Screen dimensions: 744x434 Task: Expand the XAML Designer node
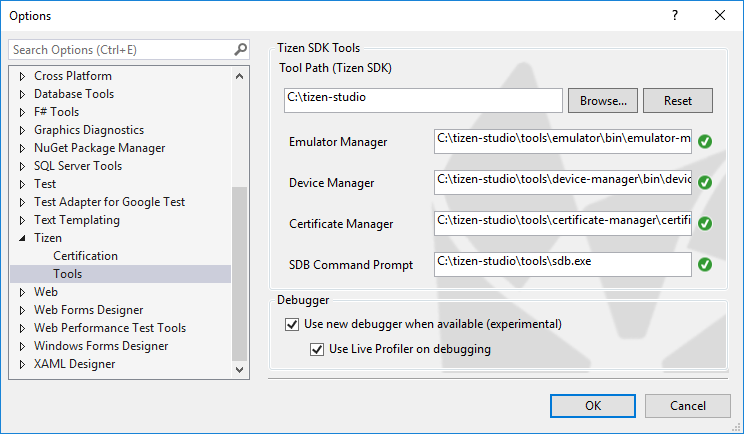[23, 364]
